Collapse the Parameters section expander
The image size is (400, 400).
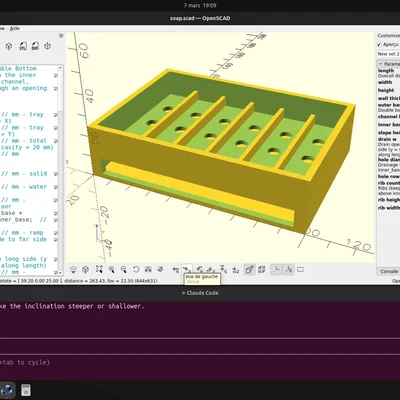click(x=380, y=64)
